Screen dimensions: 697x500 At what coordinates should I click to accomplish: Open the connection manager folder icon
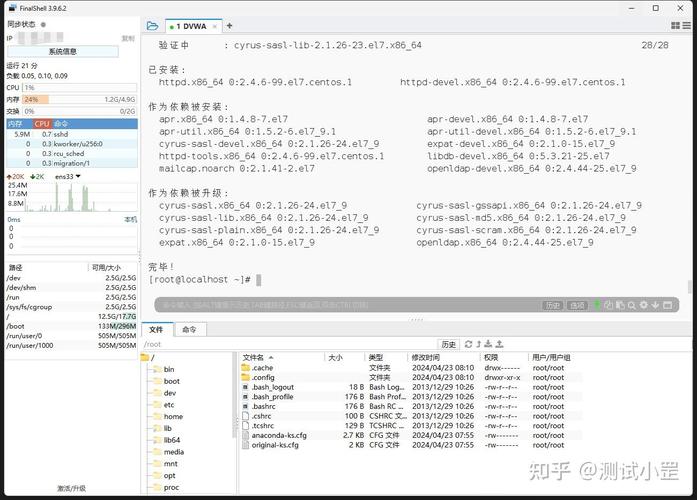[152, 26]
